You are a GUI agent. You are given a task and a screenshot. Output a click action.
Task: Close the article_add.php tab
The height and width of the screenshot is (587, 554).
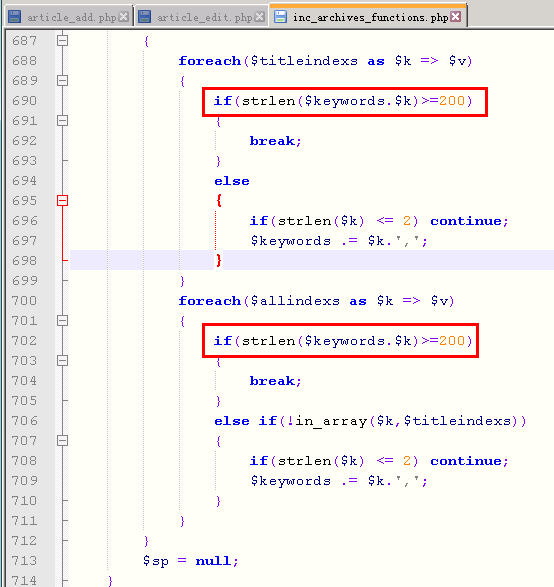(124, 17)
